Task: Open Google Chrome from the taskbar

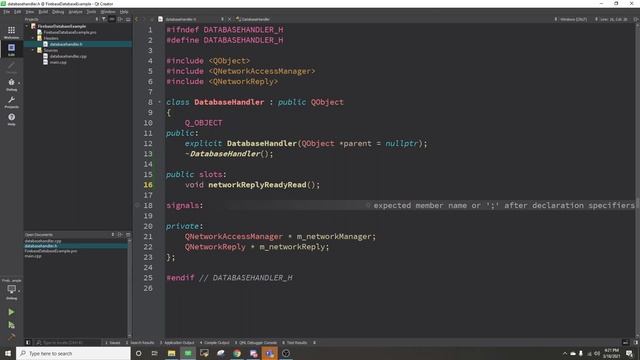Action: (x=237, y=353)
